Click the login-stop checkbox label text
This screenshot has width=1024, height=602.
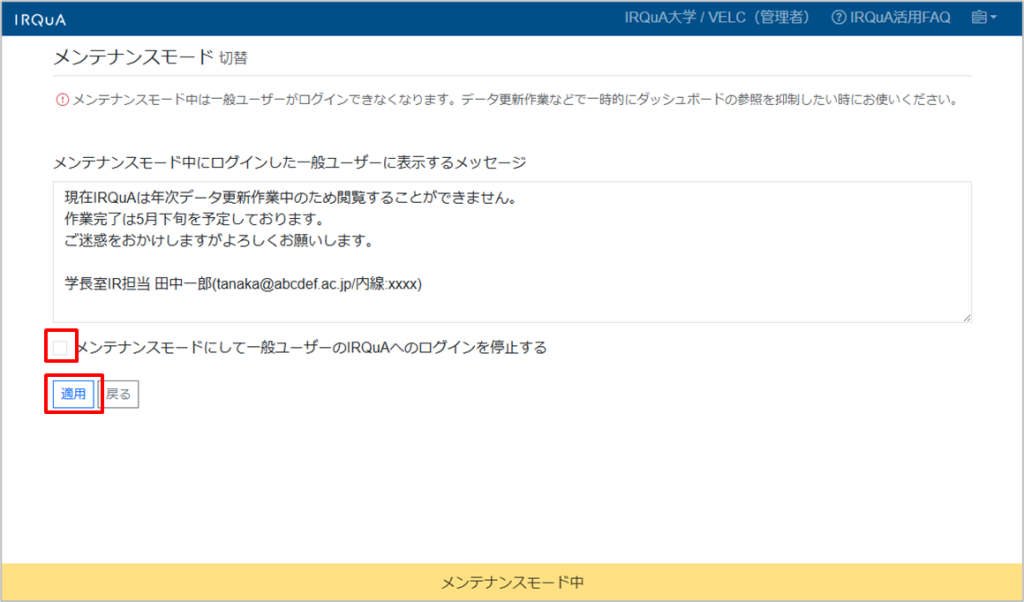coord(311,348)
